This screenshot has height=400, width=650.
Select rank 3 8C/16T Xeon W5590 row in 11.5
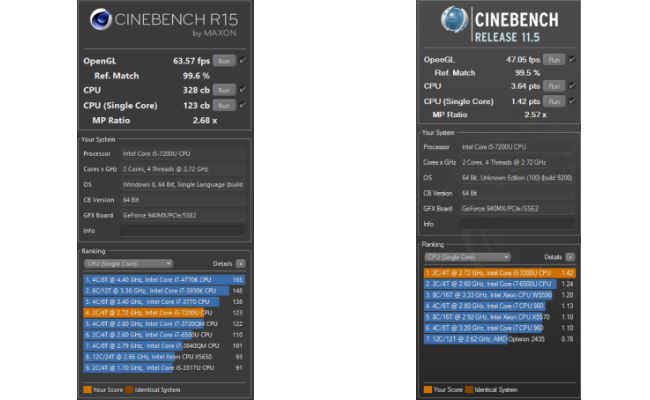click(500, 295)
